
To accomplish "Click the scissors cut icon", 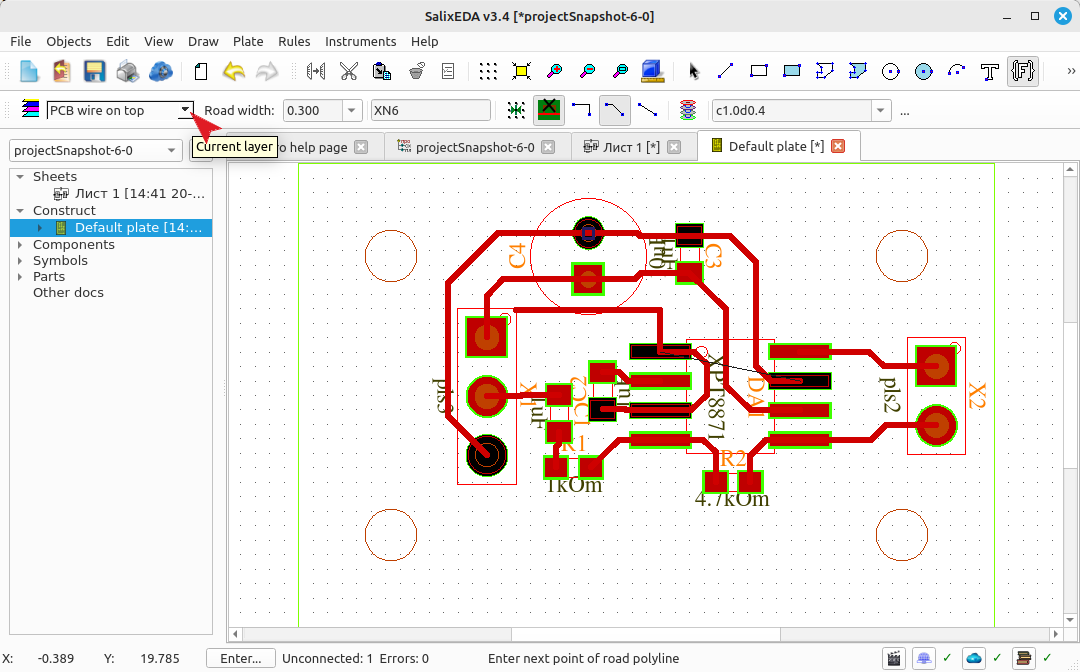I will point(349,71).
